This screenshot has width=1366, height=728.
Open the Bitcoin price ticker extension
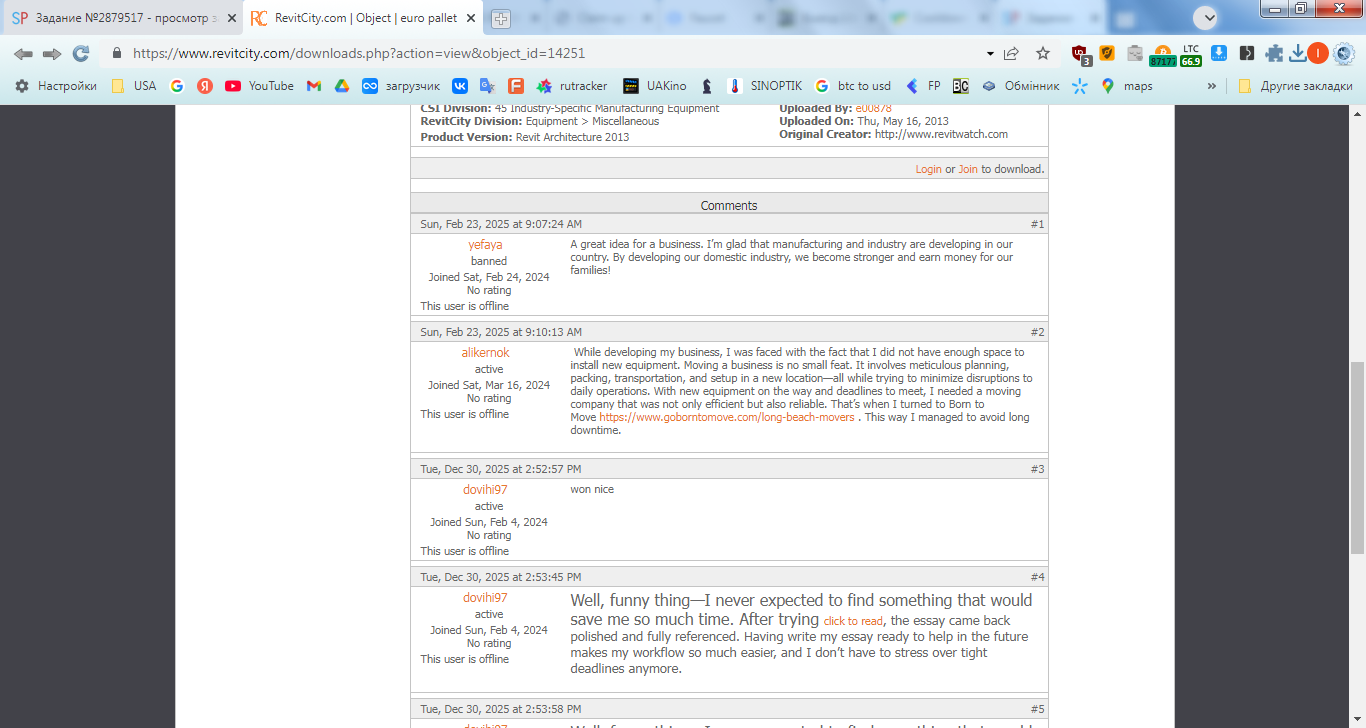pos(1163,55)
